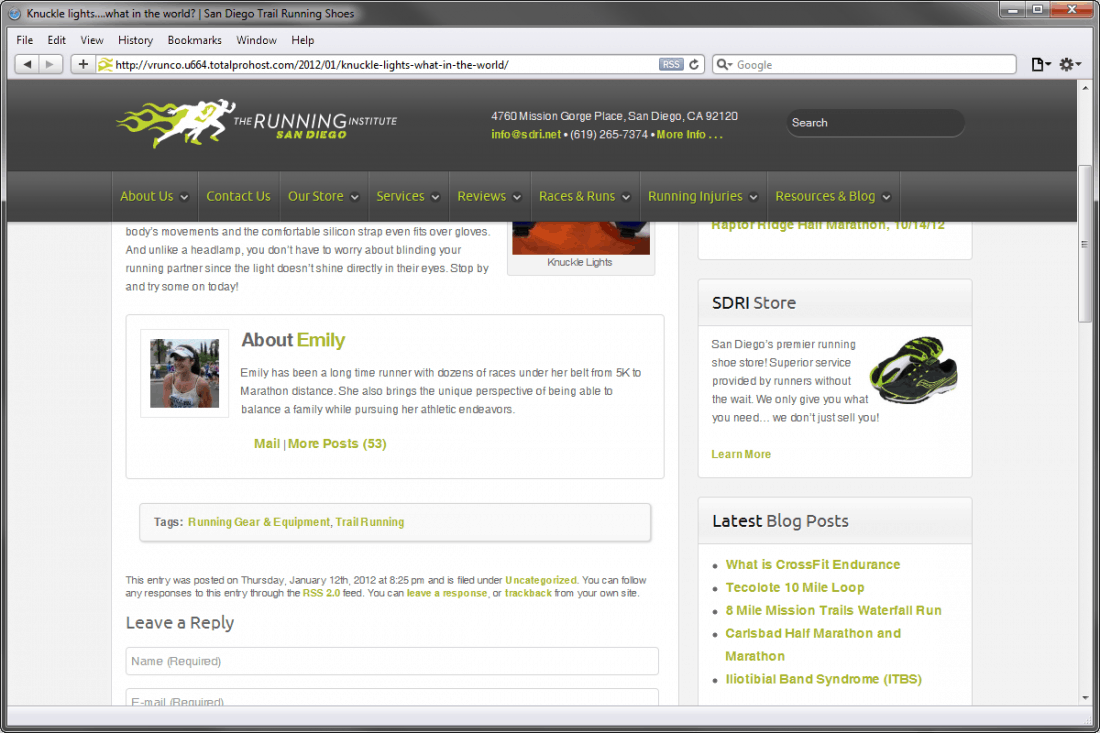Follow the Tecolote 10 Mile Loop link

pos(794,587)
